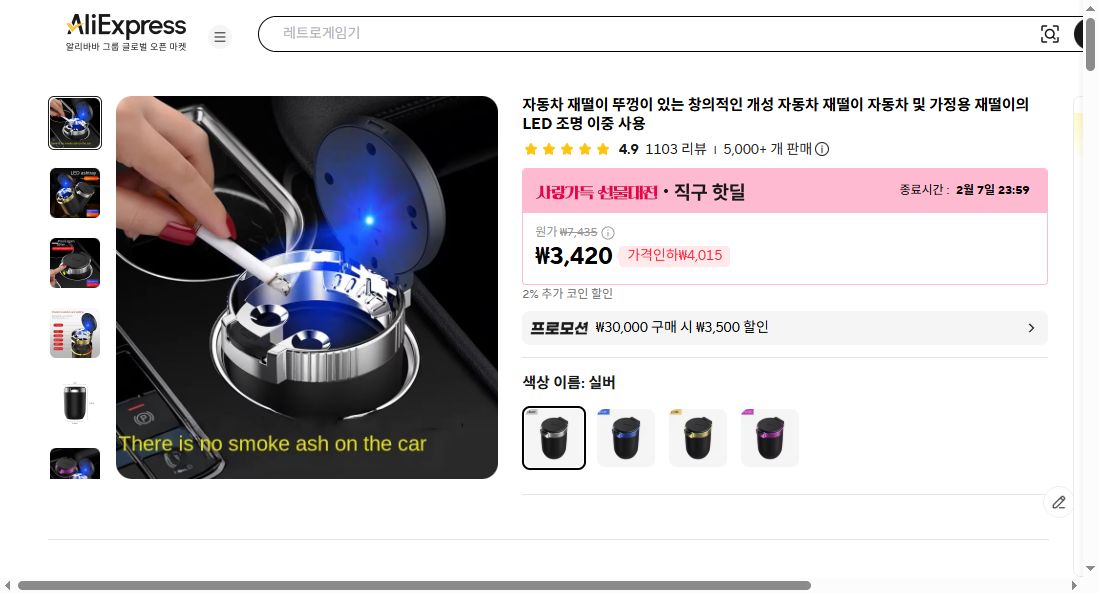
Task: Open the AliExpress home logo
Action: pos(127,33)
